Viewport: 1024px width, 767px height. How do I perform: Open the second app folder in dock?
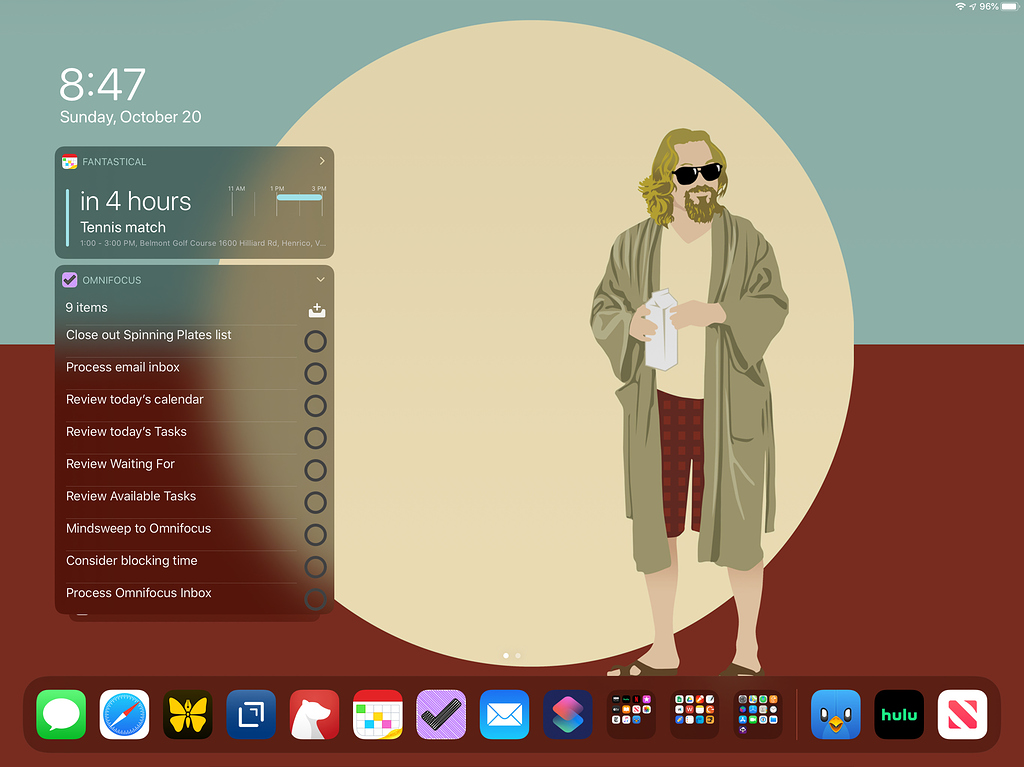(694, 714)
